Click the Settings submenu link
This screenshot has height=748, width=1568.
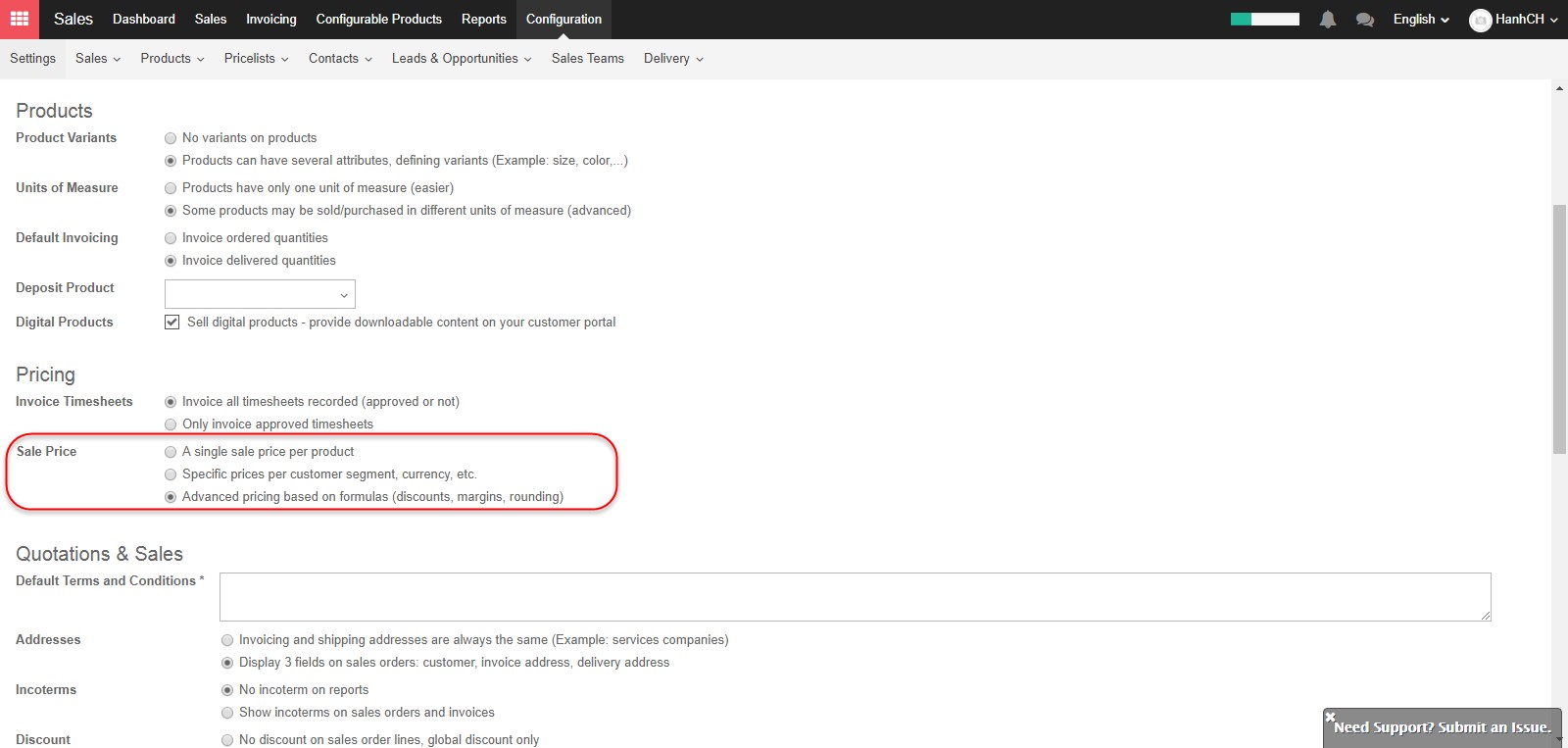tap(33, 59)
